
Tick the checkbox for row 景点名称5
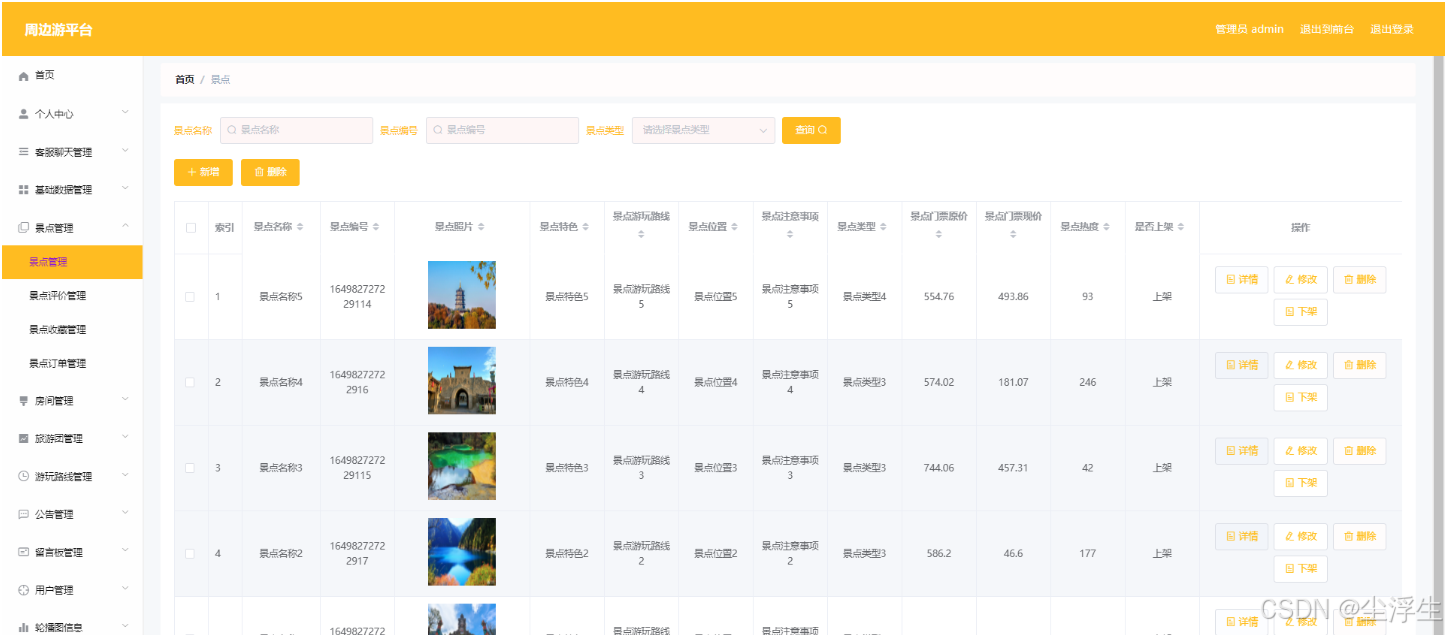[191, 297]
